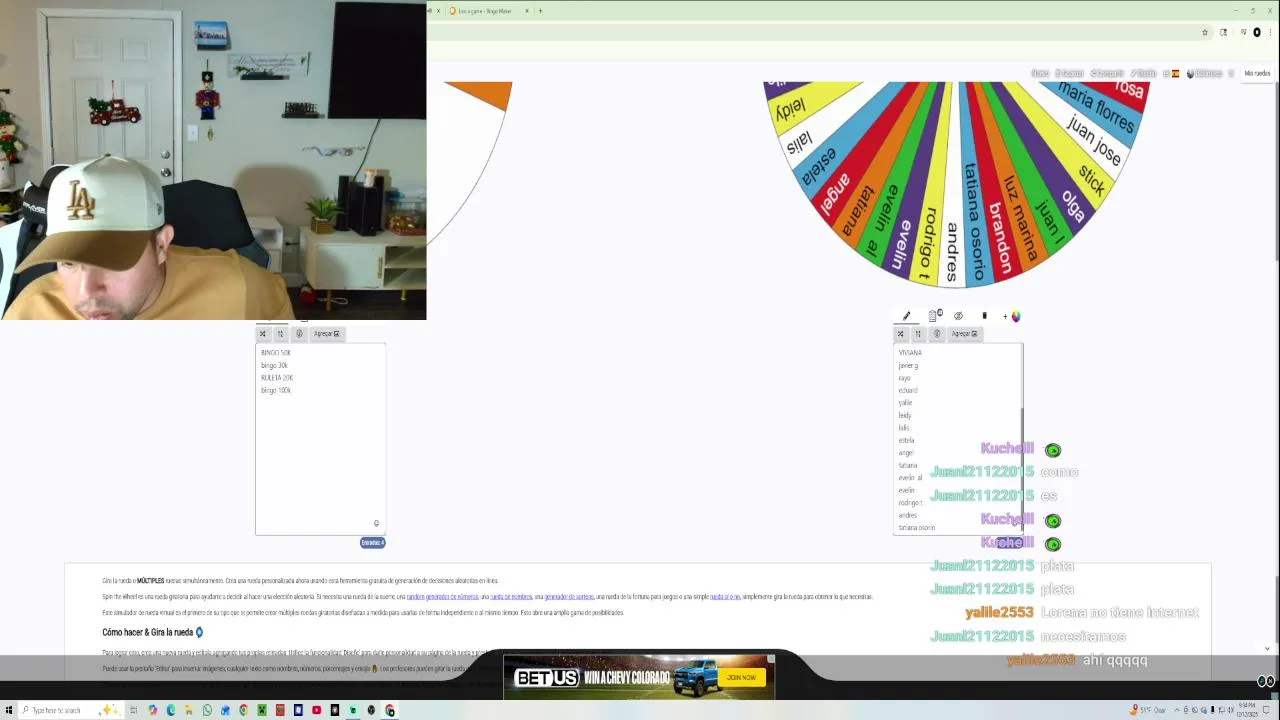The width and height of the screenshot is (1280, 720).
Task: Open WhatsApp from the taskbar
Action: [207, 710]
